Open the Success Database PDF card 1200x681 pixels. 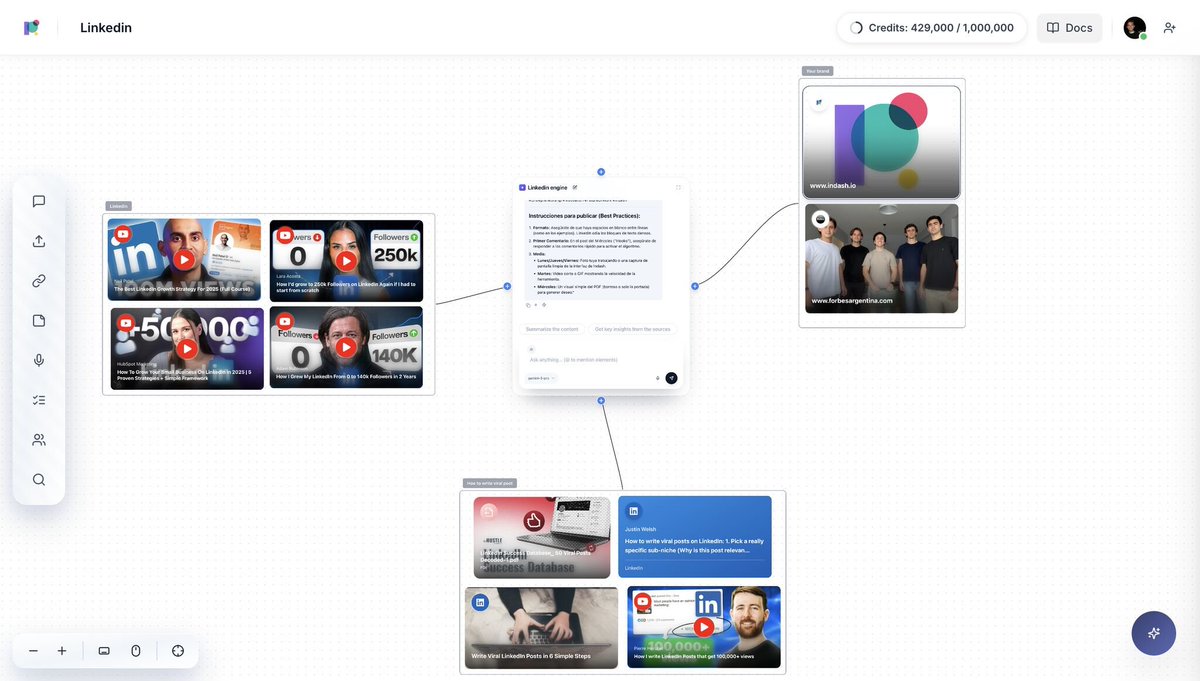pos(542,537)
